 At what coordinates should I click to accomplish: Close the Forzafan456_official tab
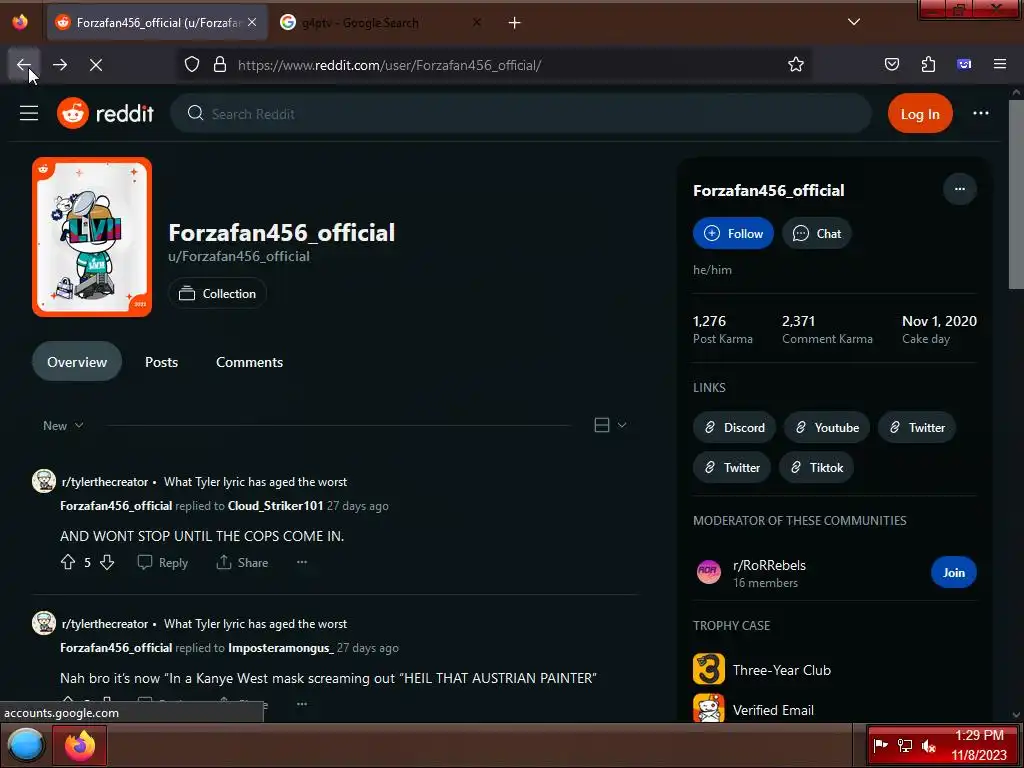[x=252, y=22]
